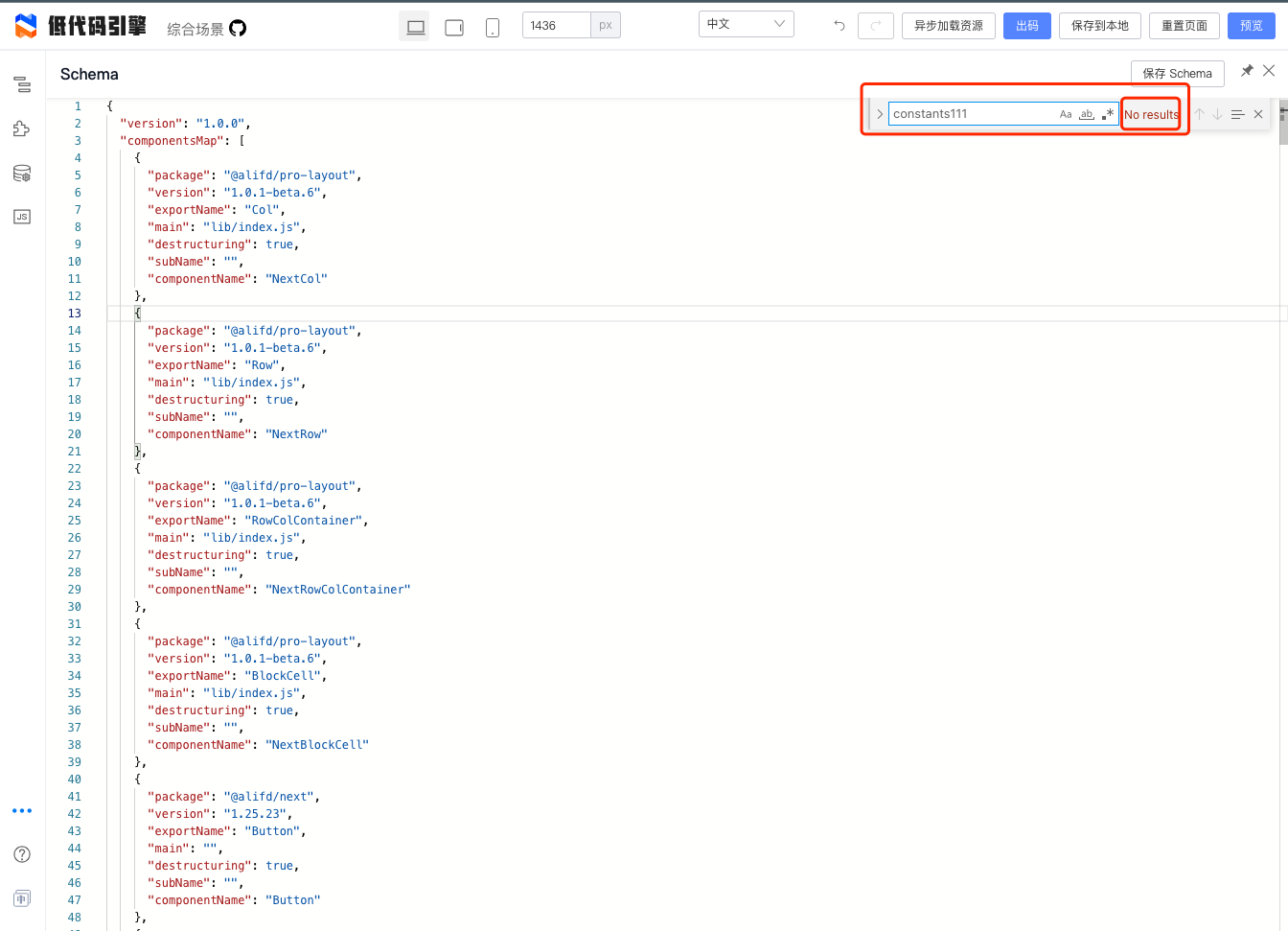Toggle whole word matching option
This screenshot has width=1288, height=931.
point(1086,113)
